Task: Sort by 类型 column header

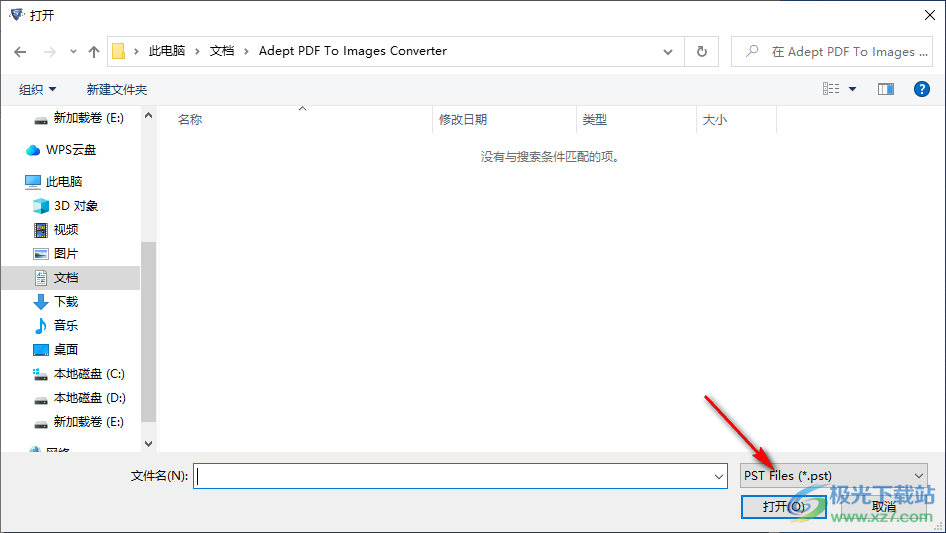Action: tap(636, 120)
